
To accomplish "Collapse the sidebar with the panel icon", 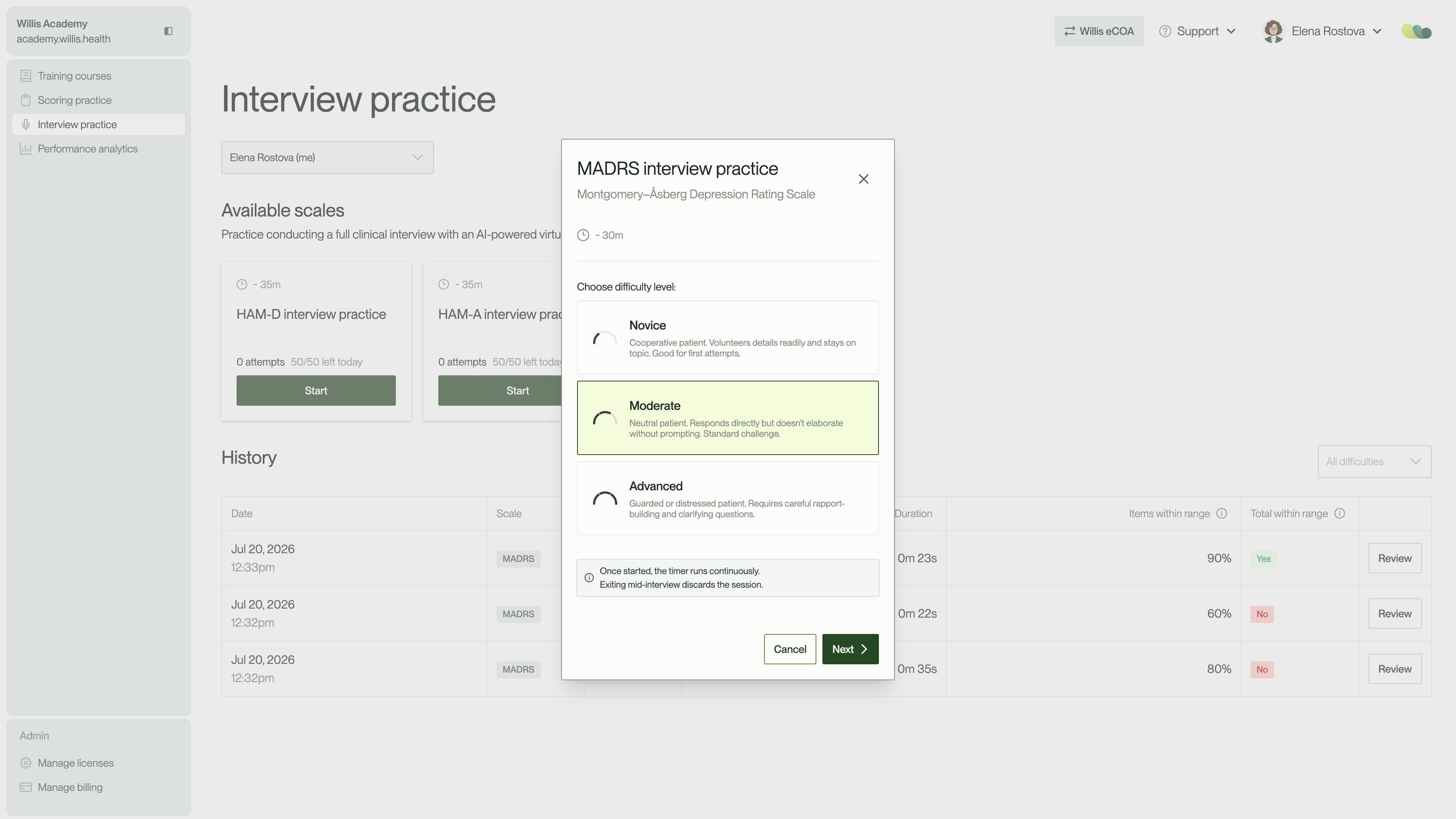I will (x=168, y=31).
